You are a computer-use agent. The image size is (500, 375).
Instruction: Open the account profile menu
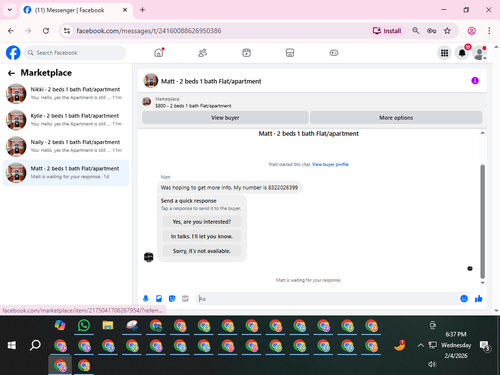tap(479, 53)
